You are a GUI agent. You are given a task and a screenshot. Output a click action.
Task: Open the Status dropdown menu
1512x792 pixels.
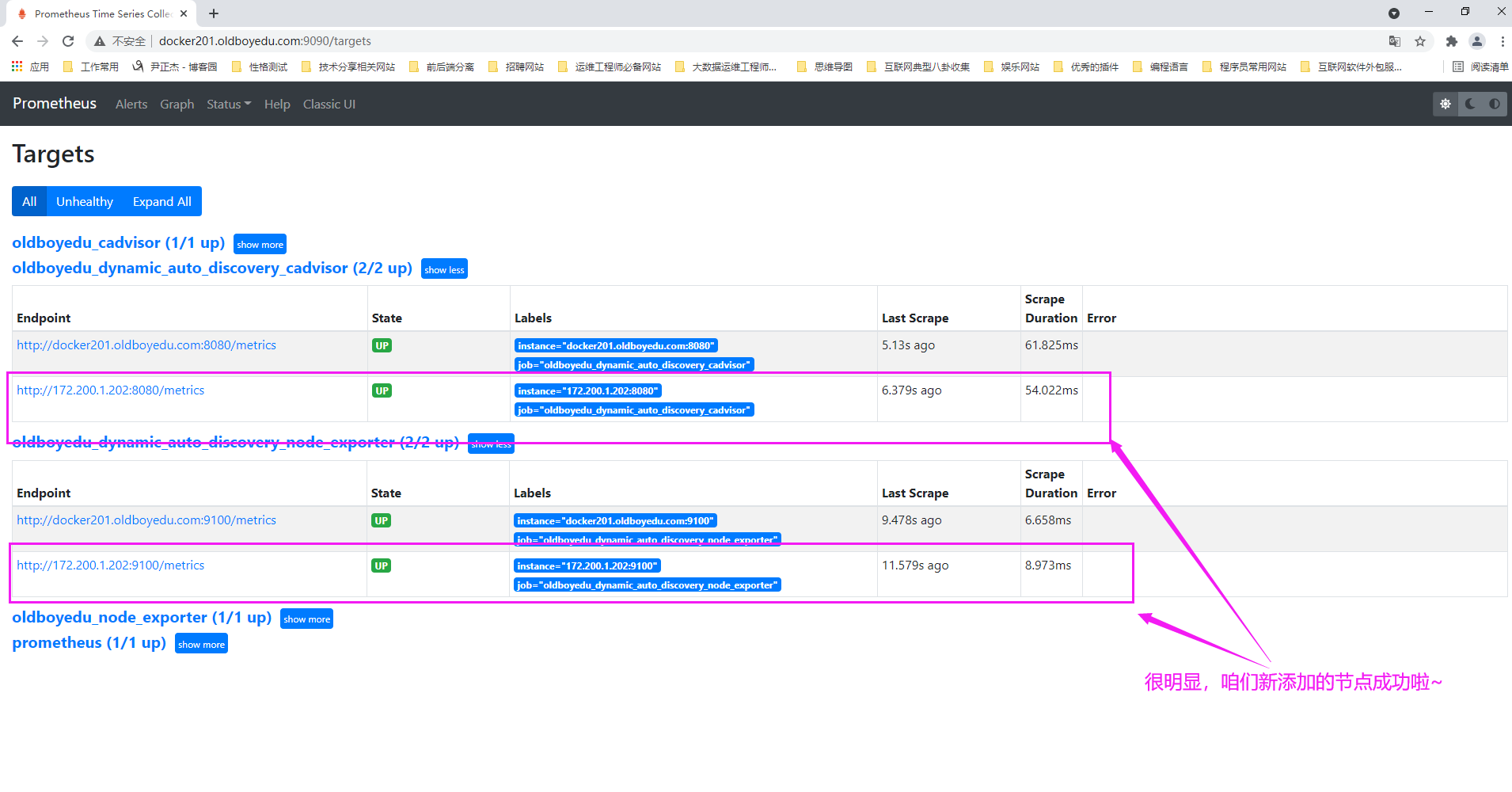(229, 104)
